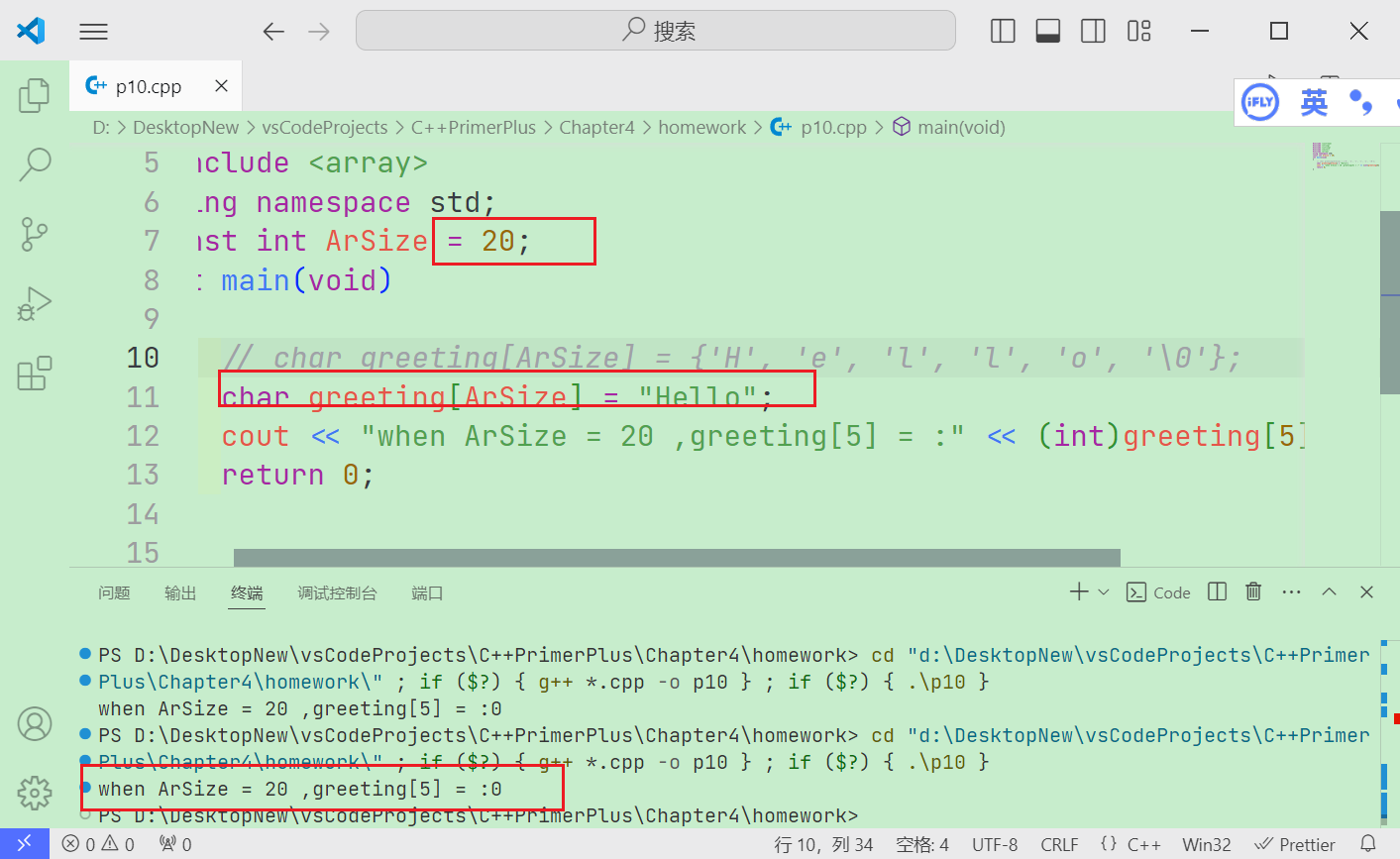Viewport: 1400px width, 859px height.
Task: Switch to the 调试控制台 panel tab
Action: (337, 593)
